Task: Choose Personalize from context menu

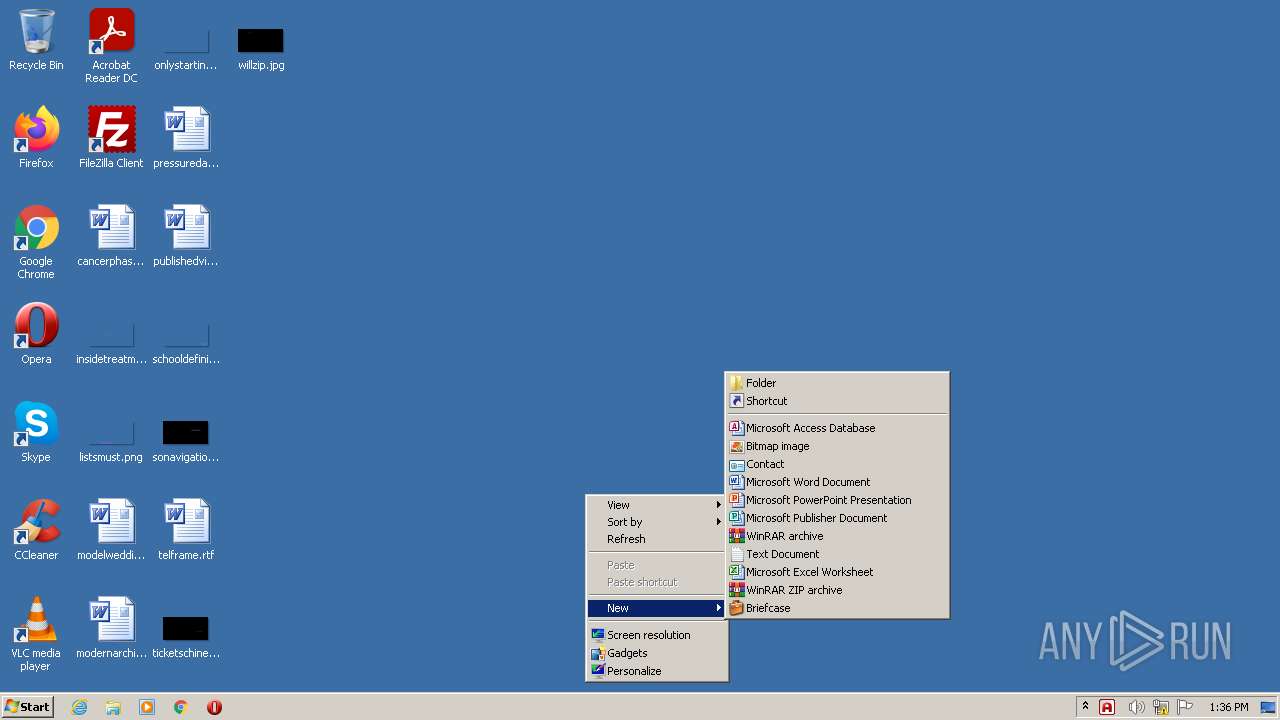Action: coord(656,671)
